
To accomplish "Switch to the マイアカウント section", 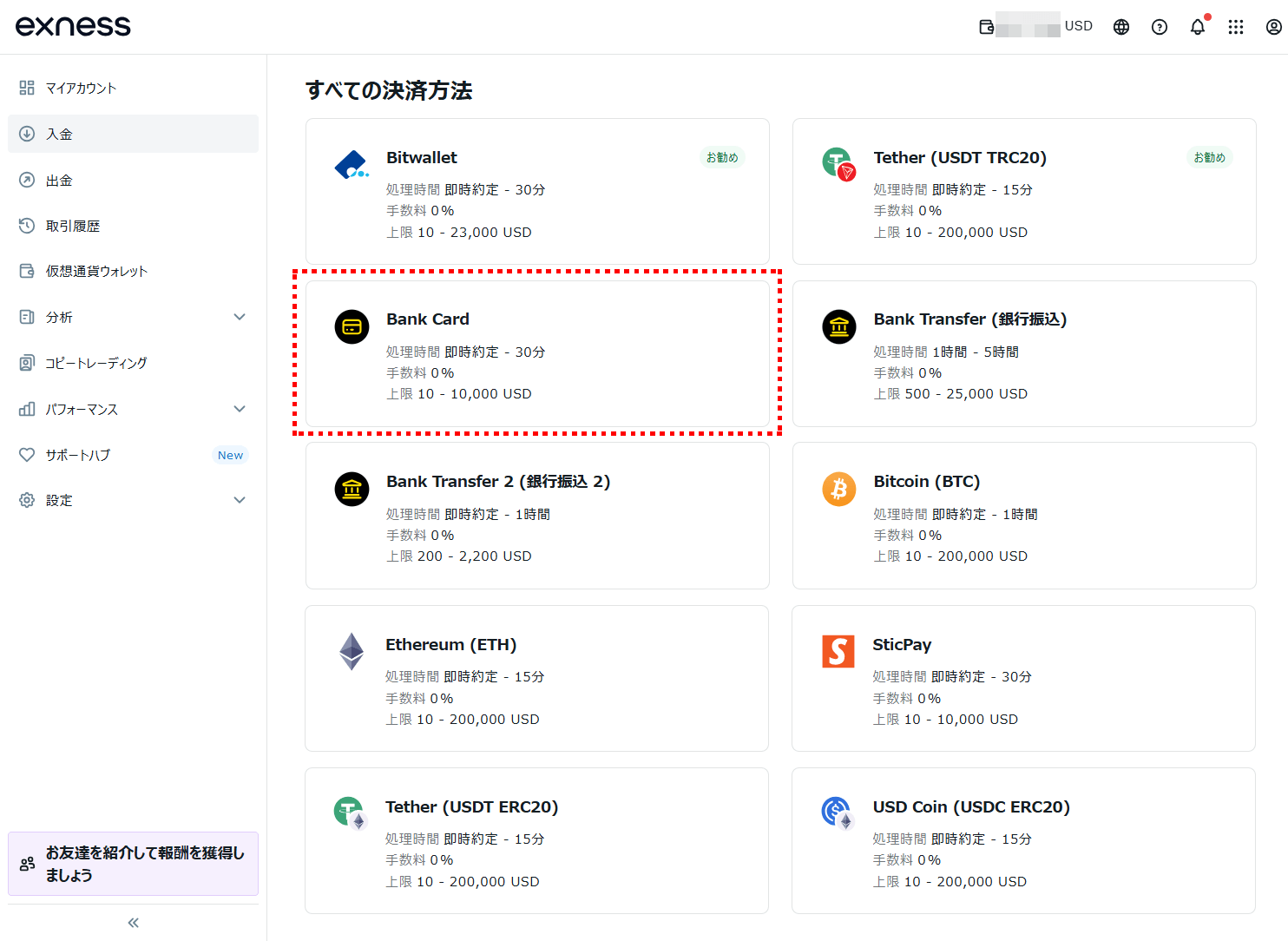I will 78,87.
